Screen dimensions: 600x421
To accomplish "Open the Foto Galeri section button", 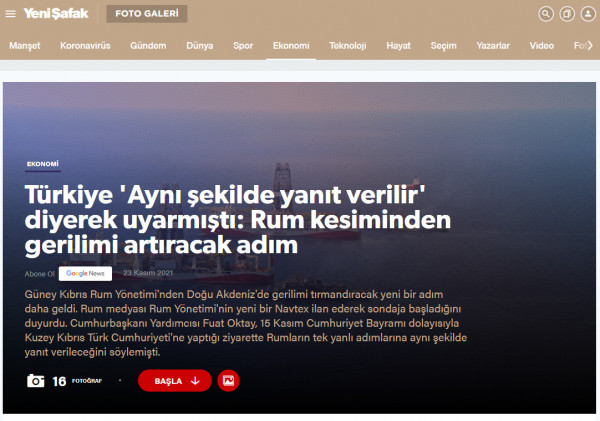I will coord(143,14).
